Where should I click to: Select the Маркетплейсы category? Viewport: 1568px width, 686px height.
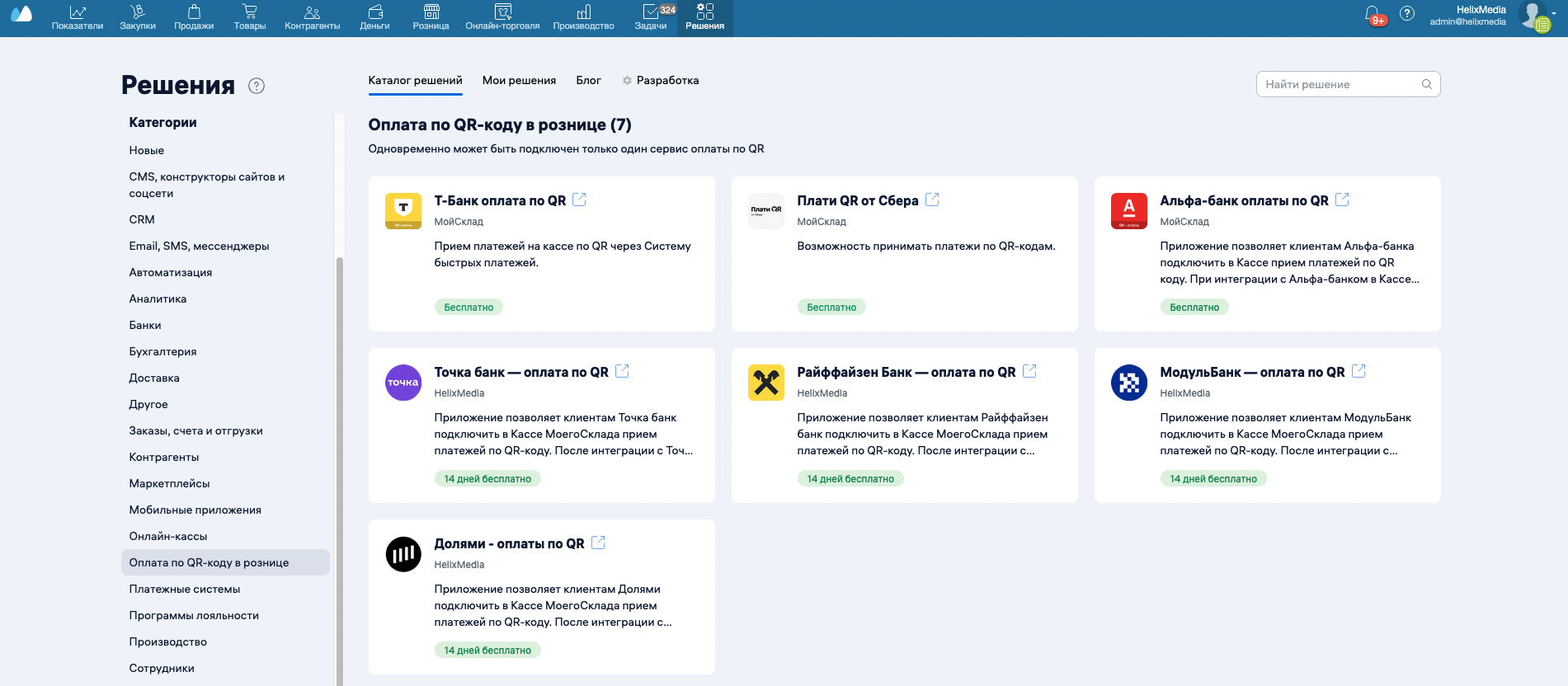click(x=169, y=483)
